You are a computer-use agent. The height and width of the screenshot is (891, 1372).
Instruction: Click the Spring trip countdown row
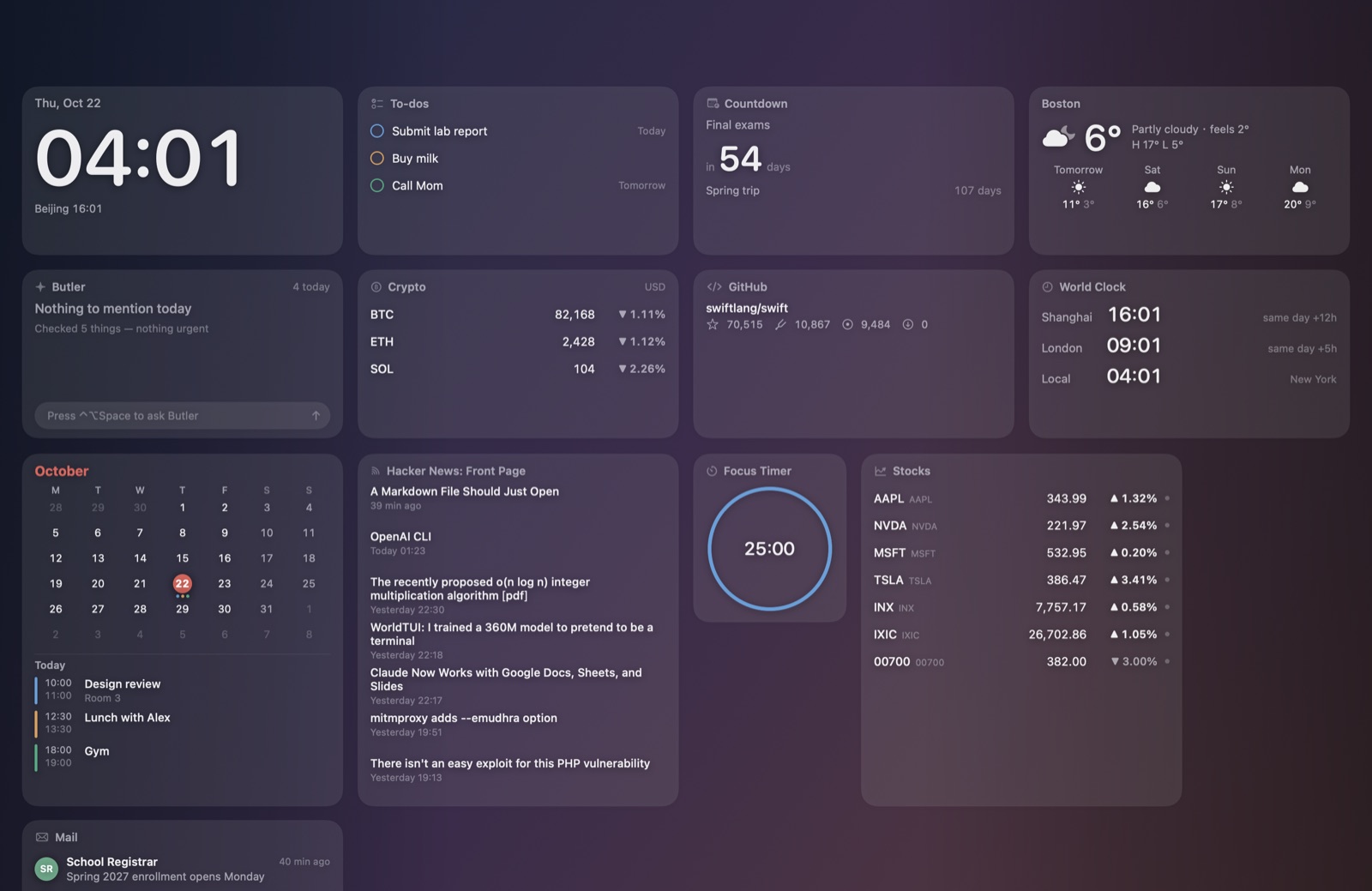(853, 190)
